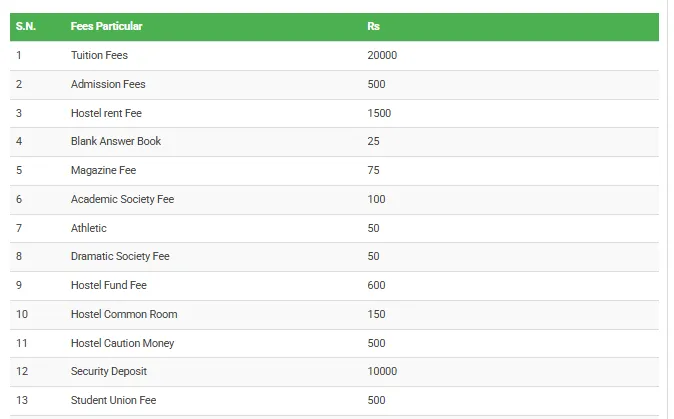Click the 10000 Security Deposit amount
674x419 pixels.
click(382, 371)
